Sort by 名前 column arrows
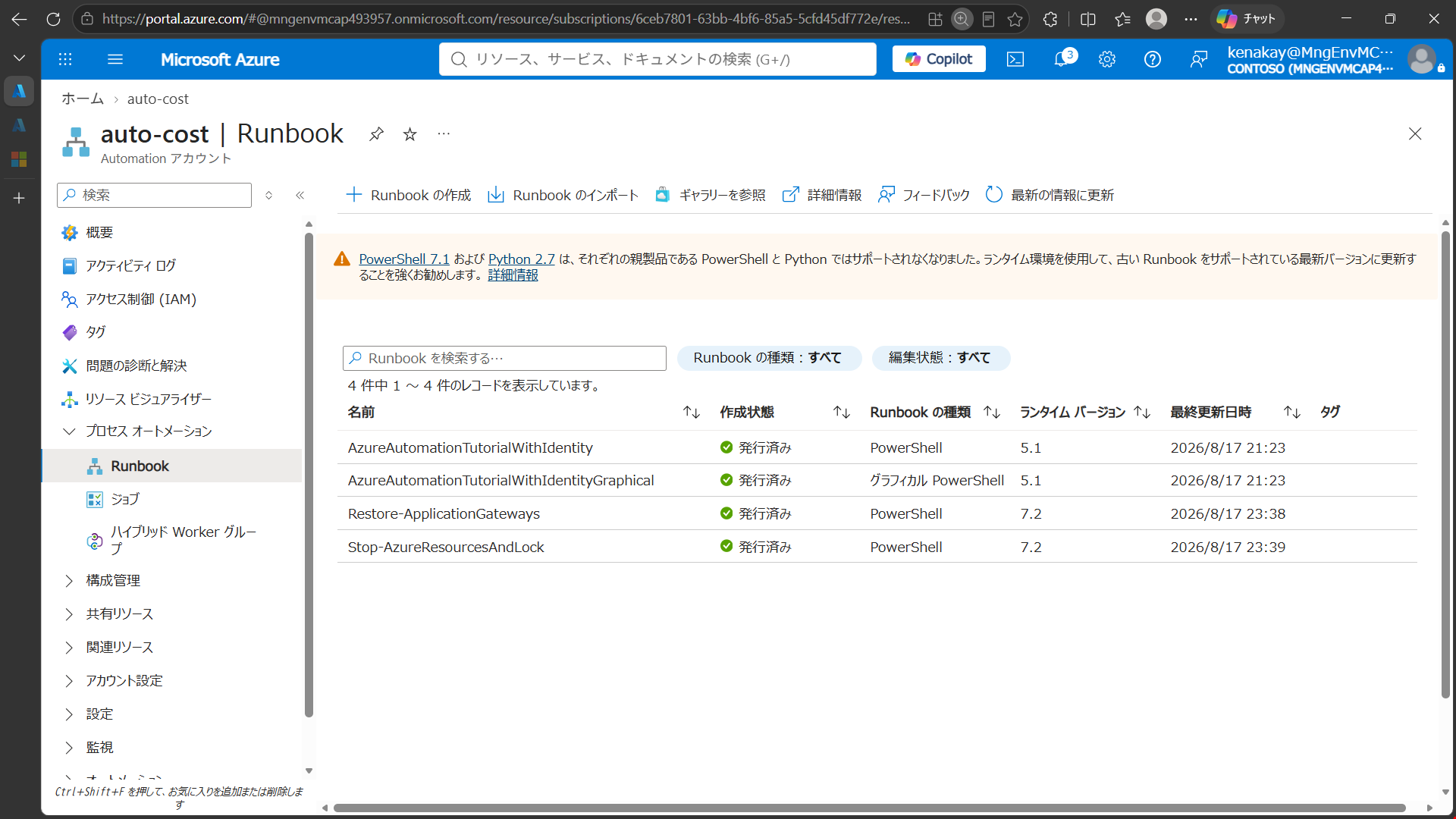The image size is (1456, 819). point(691,413)
